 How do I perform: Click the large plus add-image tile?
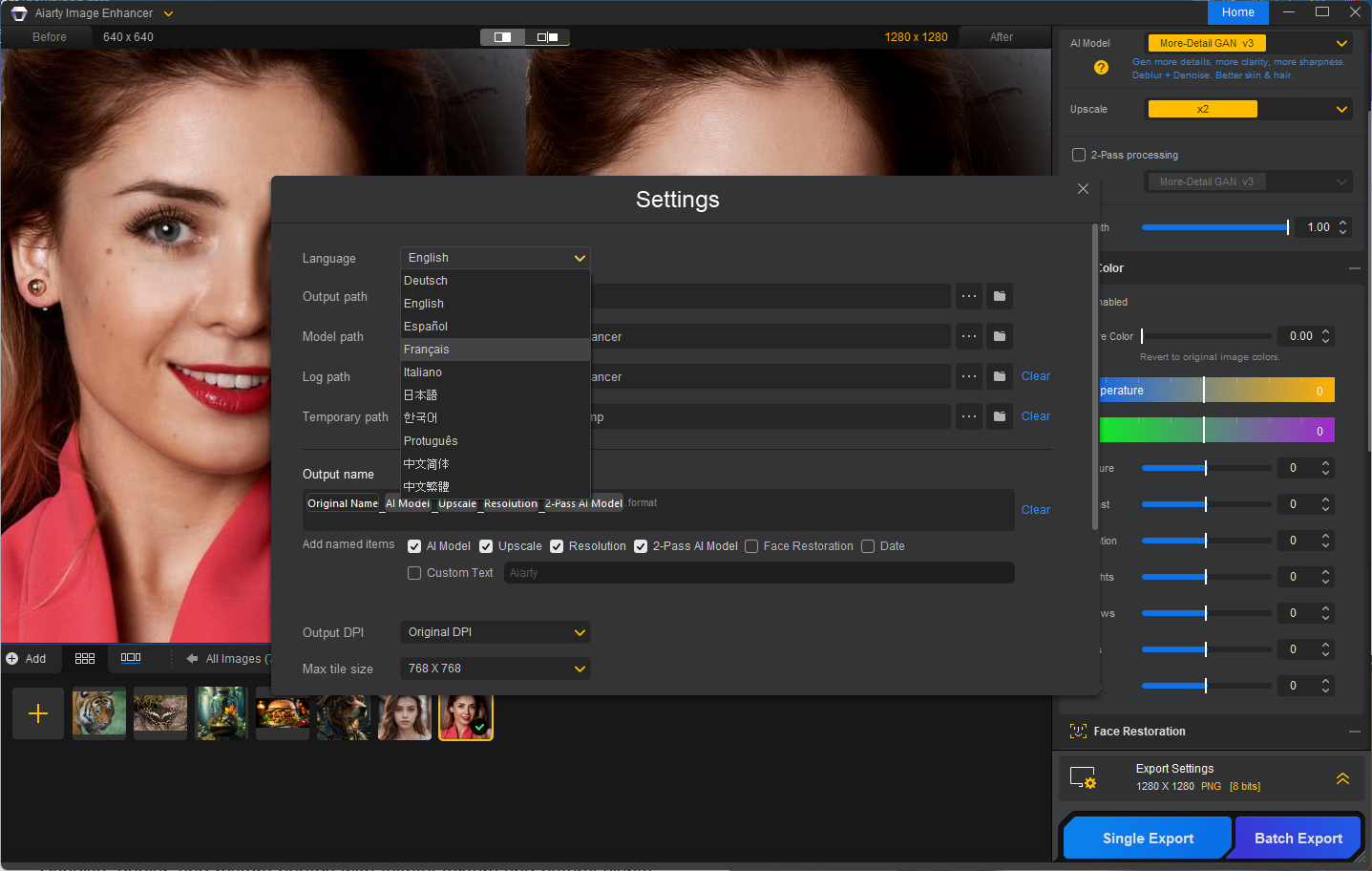coord(38,713)
